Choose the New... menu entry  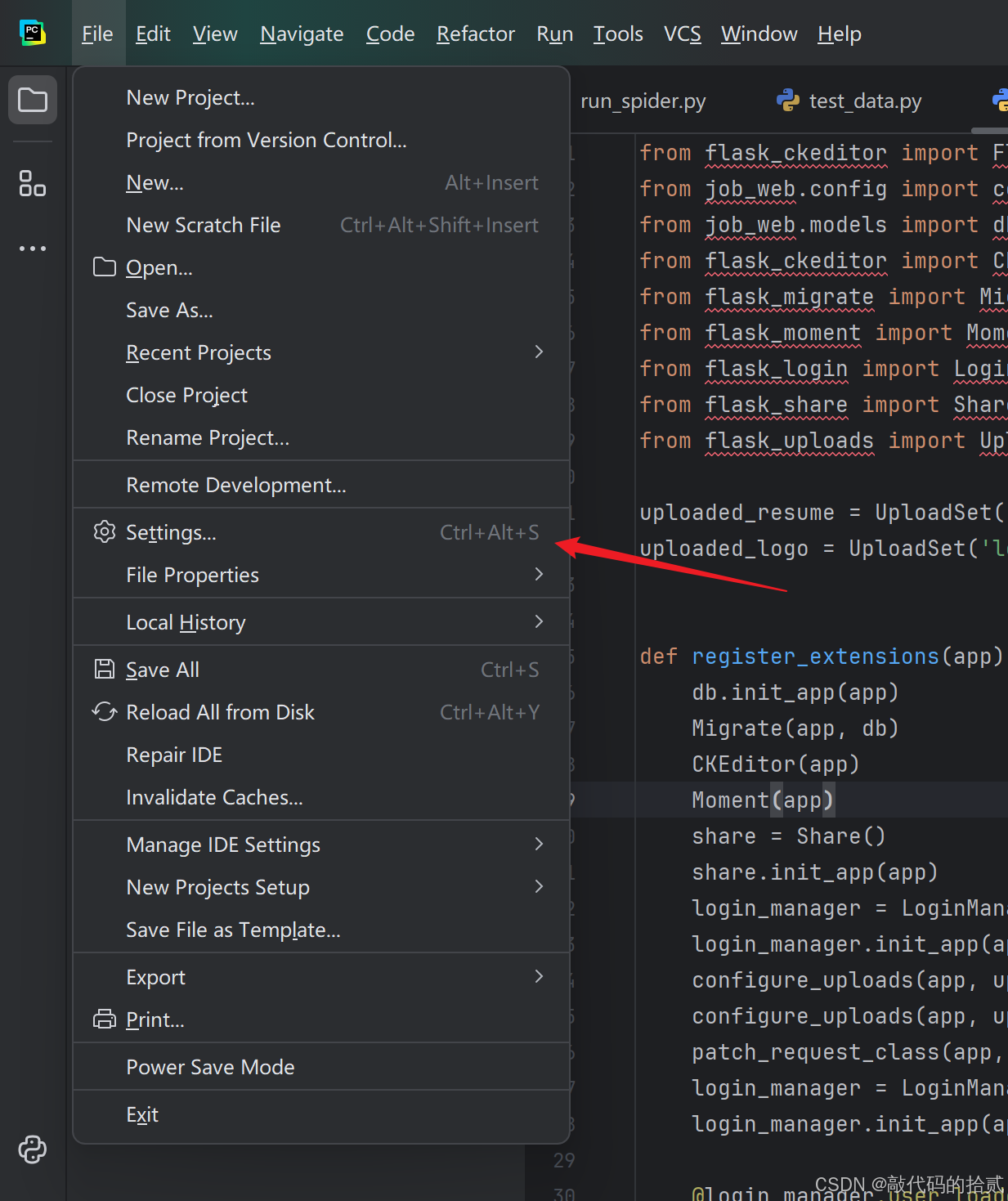321,182
